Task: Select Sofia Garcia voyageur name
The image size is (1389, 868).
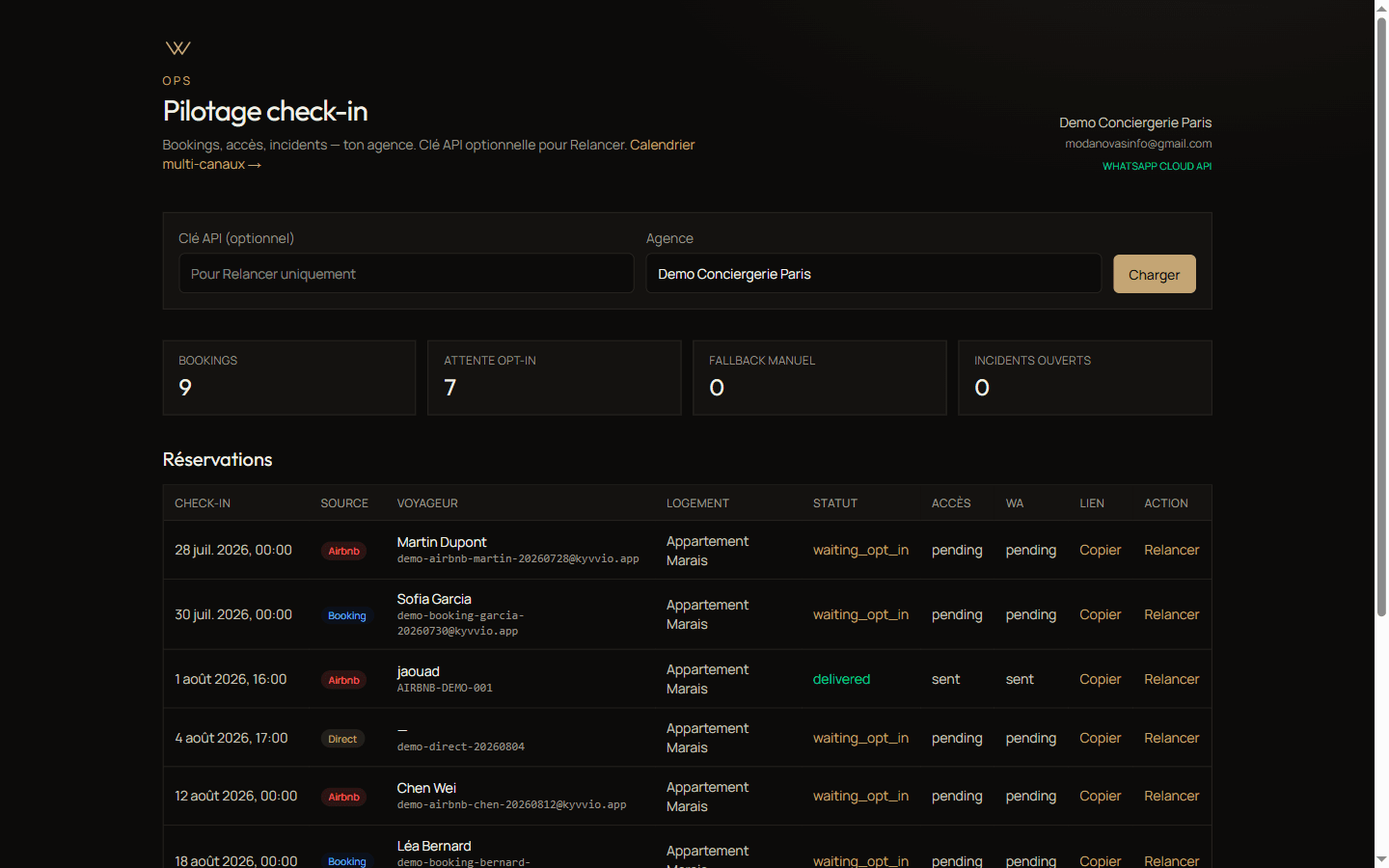Action: [x=434, y=599]
